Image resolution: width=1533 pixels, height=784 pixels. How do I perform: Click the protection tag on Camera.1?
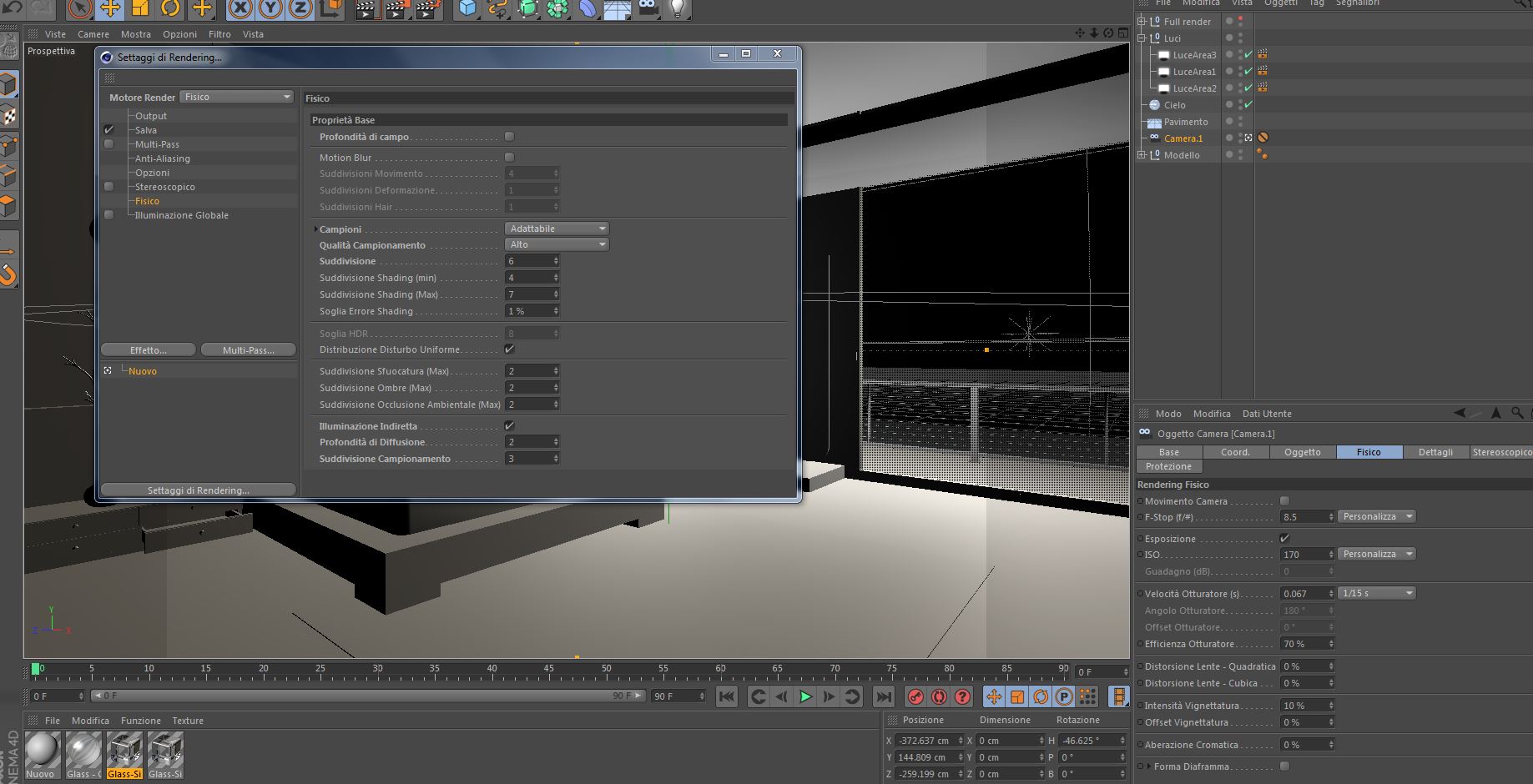click(1263, 138)
